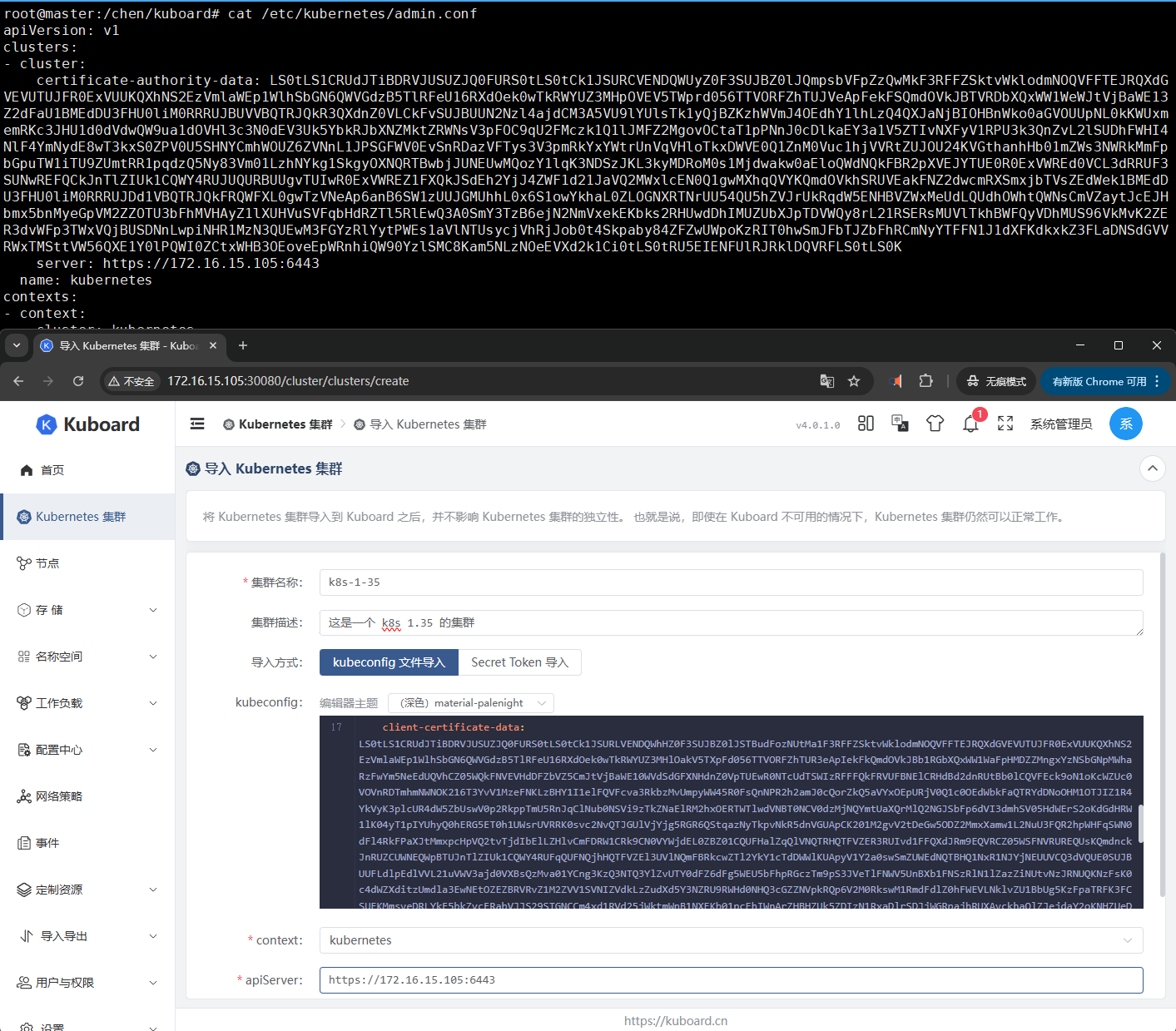Open 节点 sidebar item
Screen dimensions: 1176x1031
click(87, 563)
